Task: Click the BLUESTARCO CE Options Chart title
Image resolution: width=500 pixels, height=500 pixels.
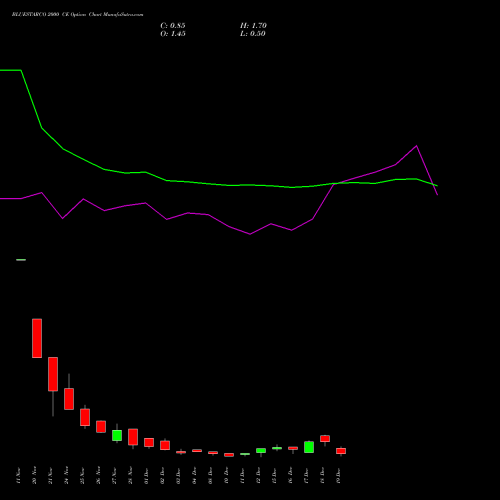Action: pos(77,15)
